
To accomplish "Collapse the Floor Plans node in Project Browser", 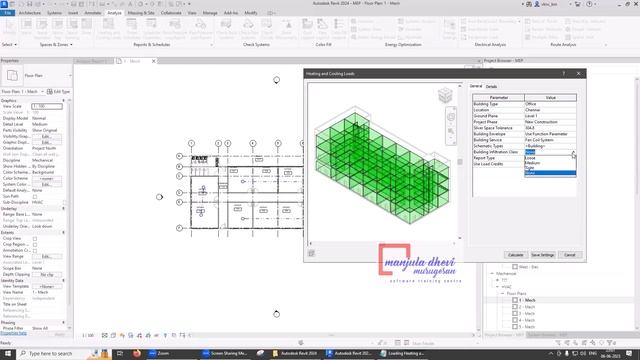I will tap(503, 293).
